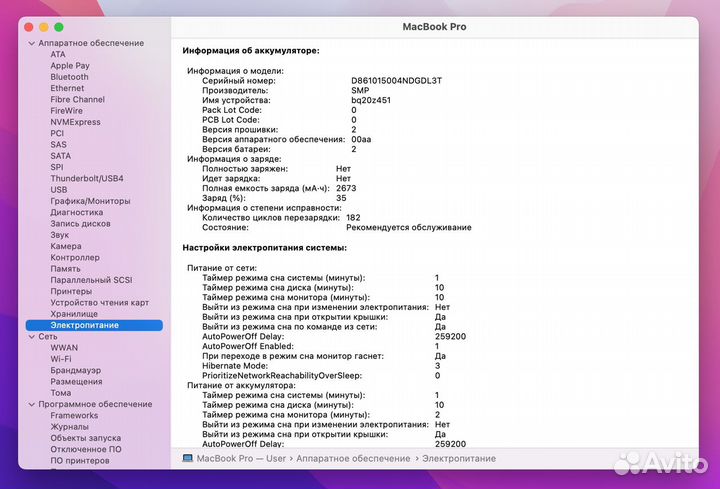720x489 pixels.
Task: Select Fibre Channel entry
Action: click(x=78, y=99)
